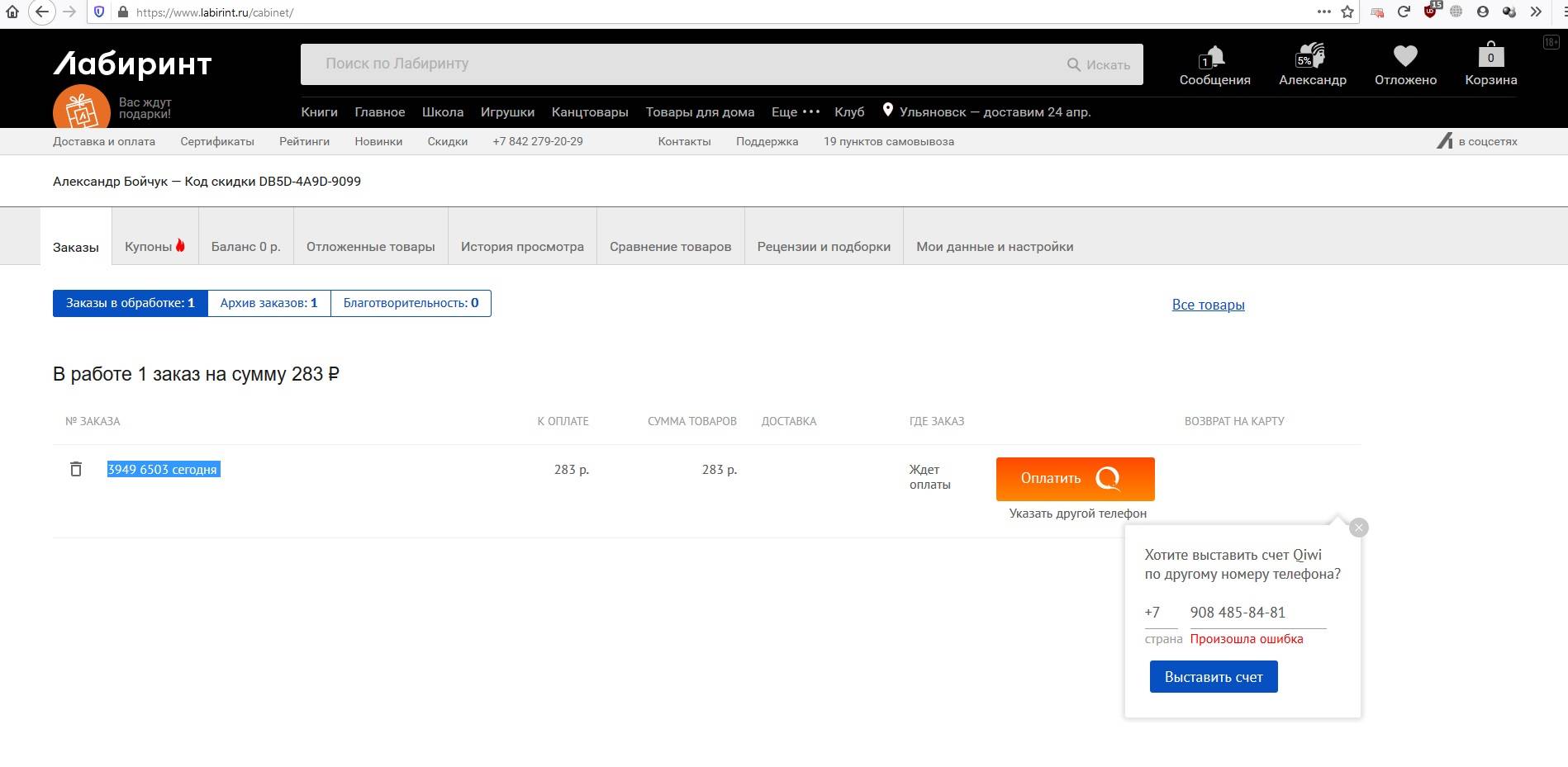Click Все товары link

[x=1208, y=305]
